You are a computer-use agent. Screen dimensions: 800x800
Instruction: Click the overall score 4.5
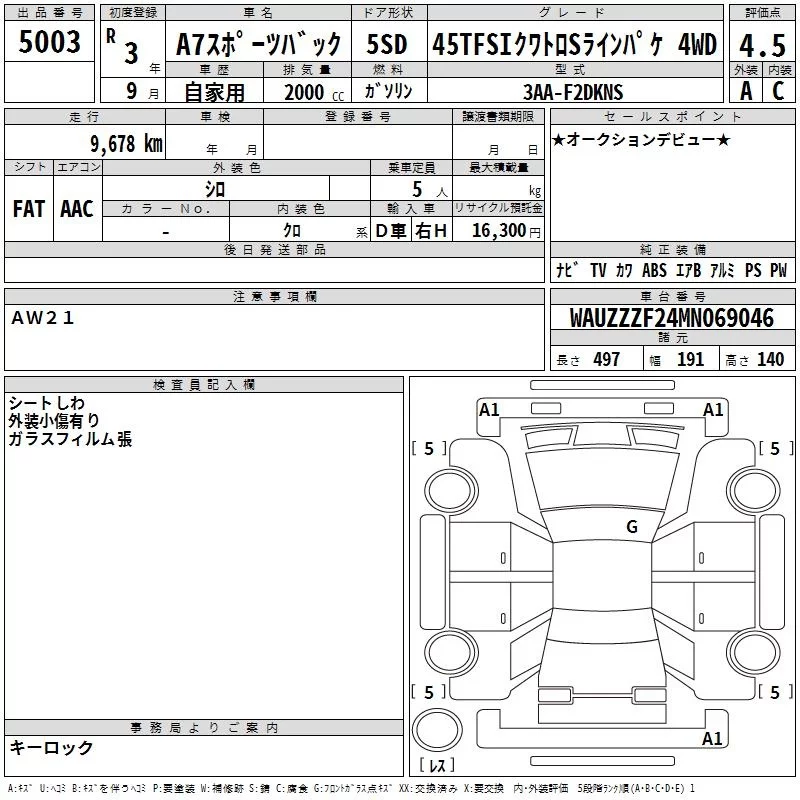click(x=762, y=45)
